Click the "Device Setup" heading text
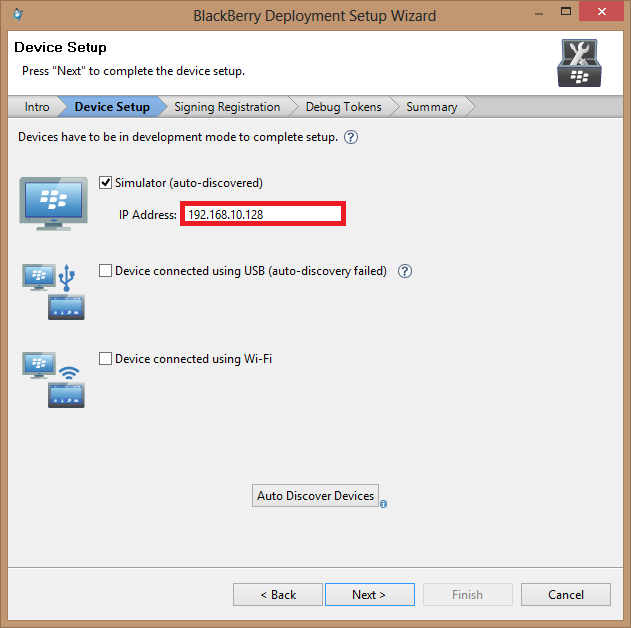The image size is (631, 628). (60, 47)
